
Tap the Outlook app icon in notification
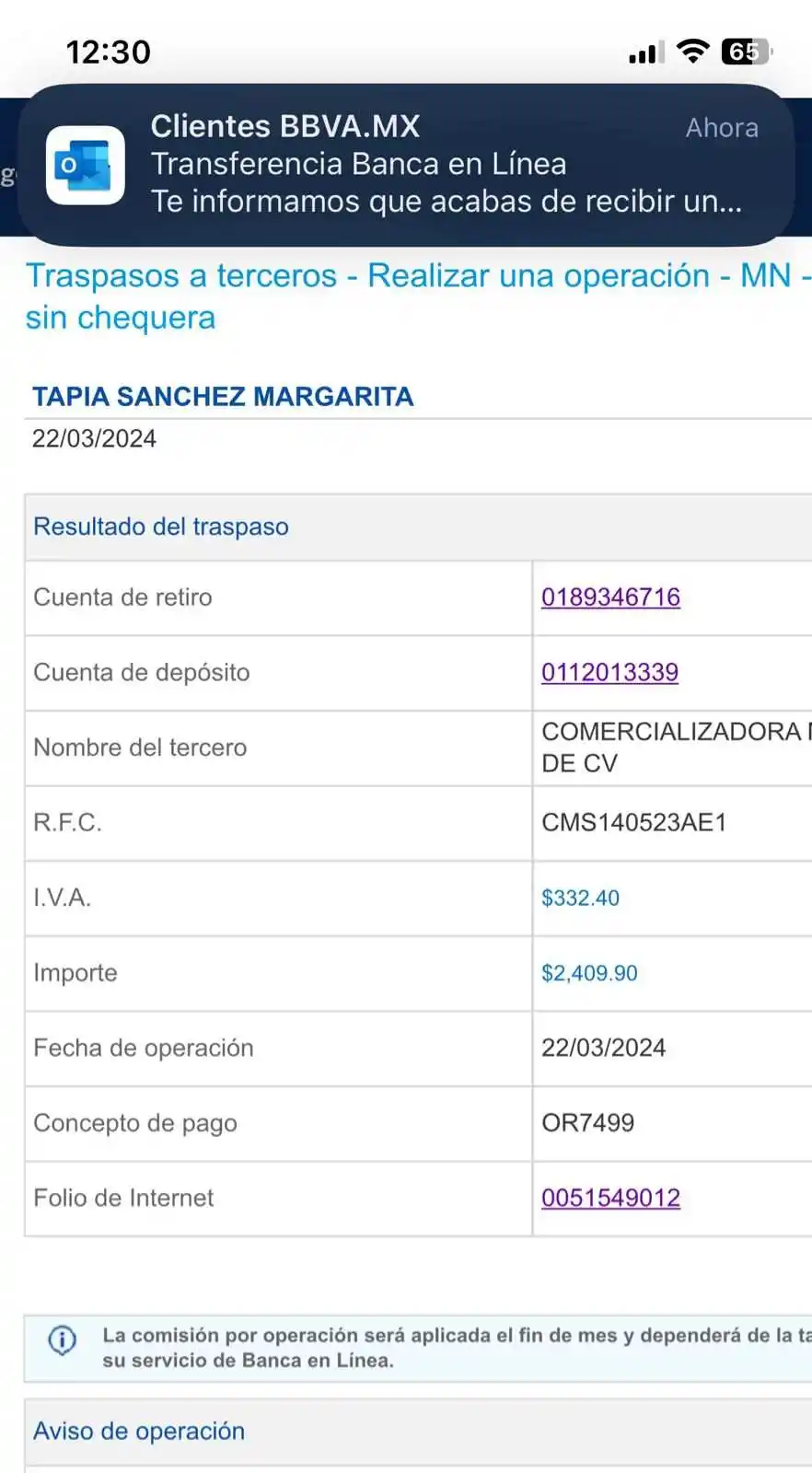[x=86, y=166]
